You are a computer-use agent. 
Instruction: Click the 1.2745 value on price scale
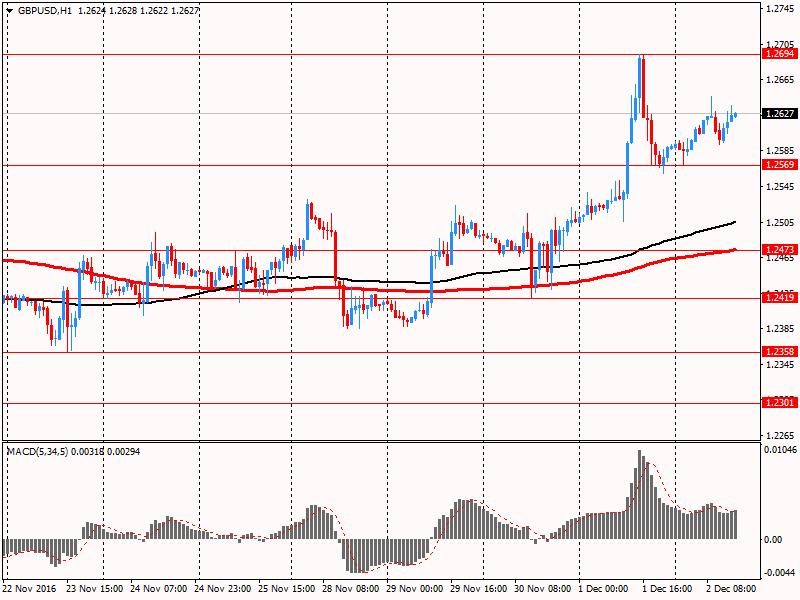coord(779,9)
